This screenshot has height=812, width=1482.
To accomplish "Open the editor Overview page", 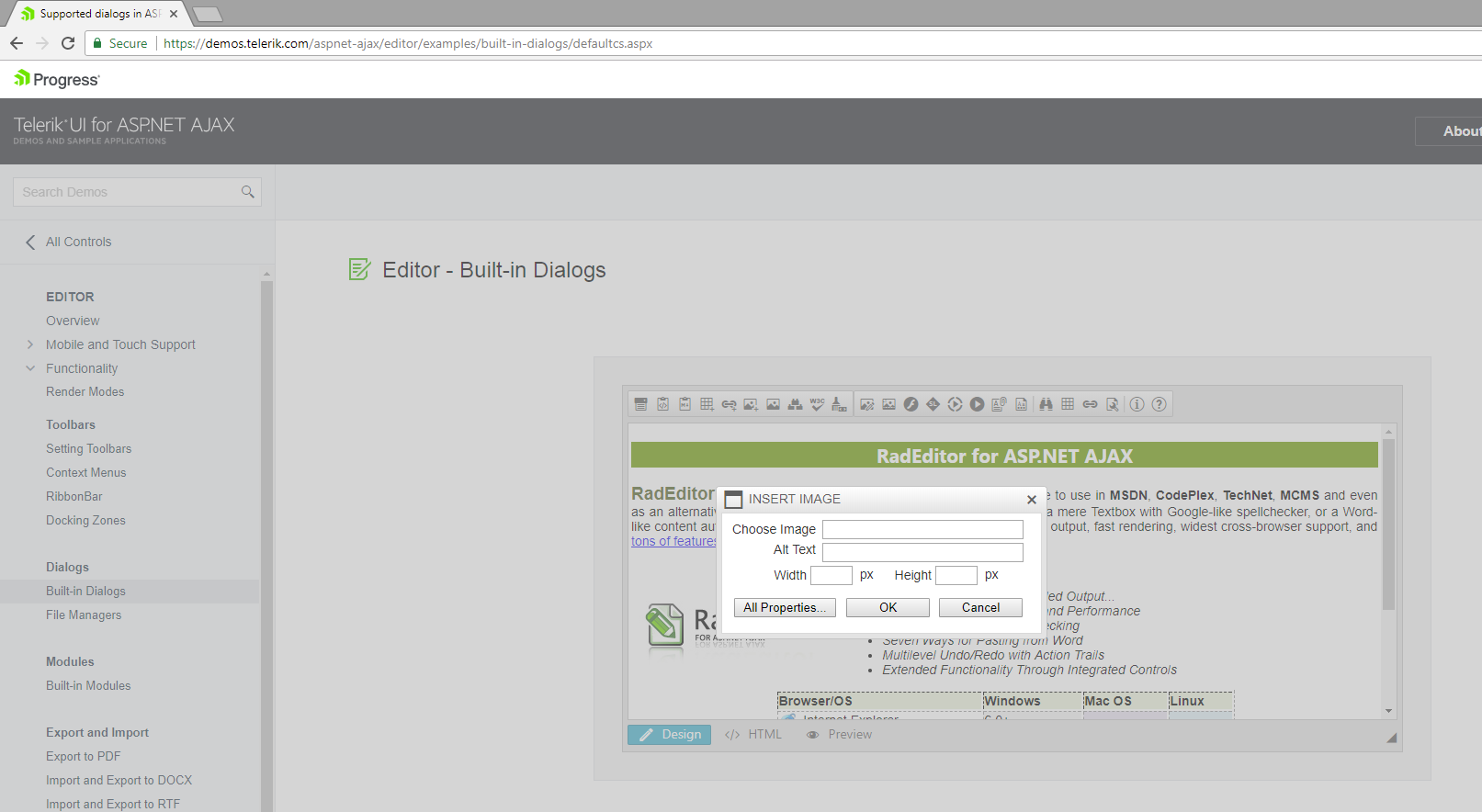I will [73, 321].
